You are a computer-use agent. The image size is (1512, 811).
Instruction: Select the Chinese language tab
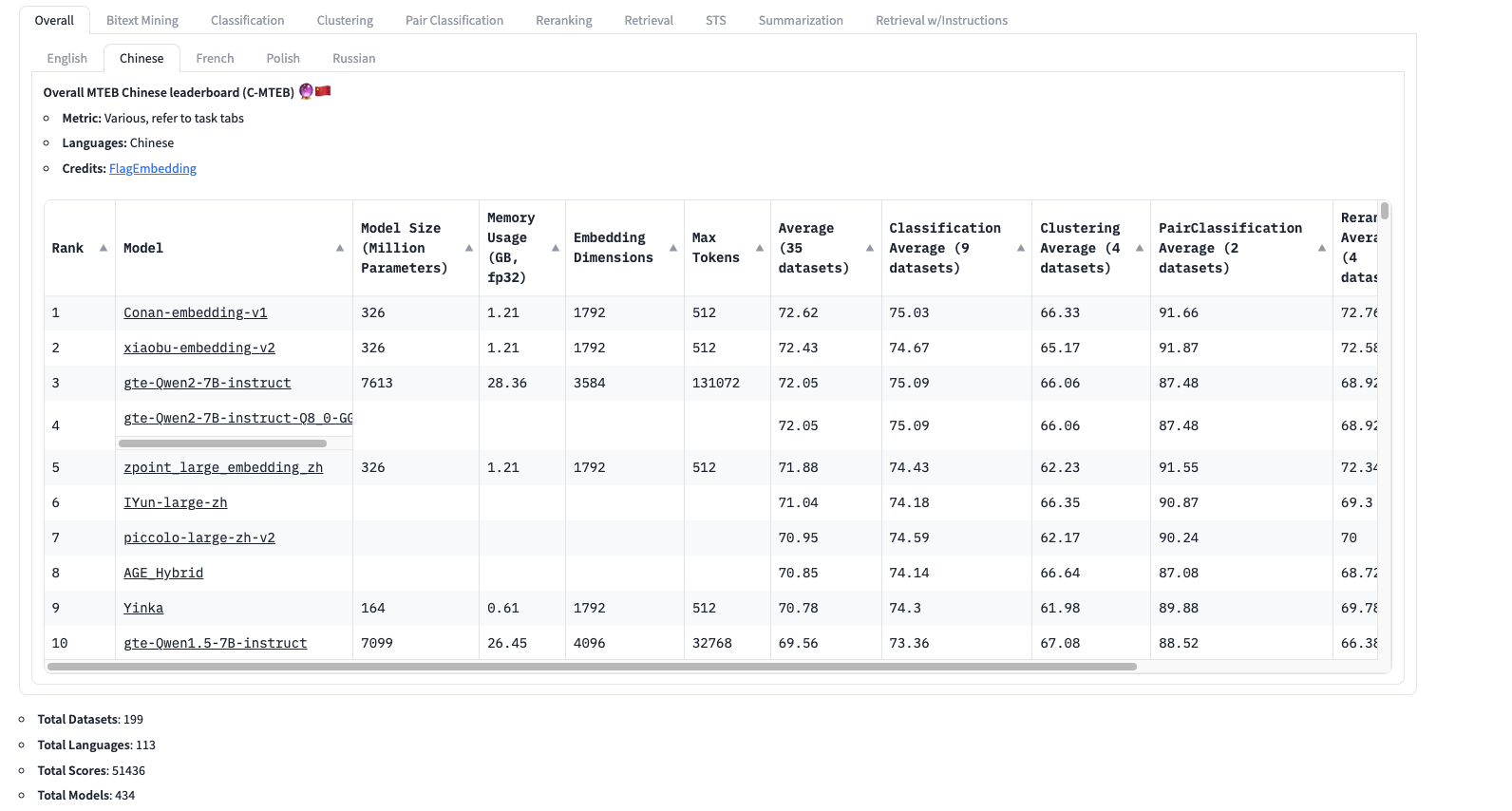click(x=142, y=58)
